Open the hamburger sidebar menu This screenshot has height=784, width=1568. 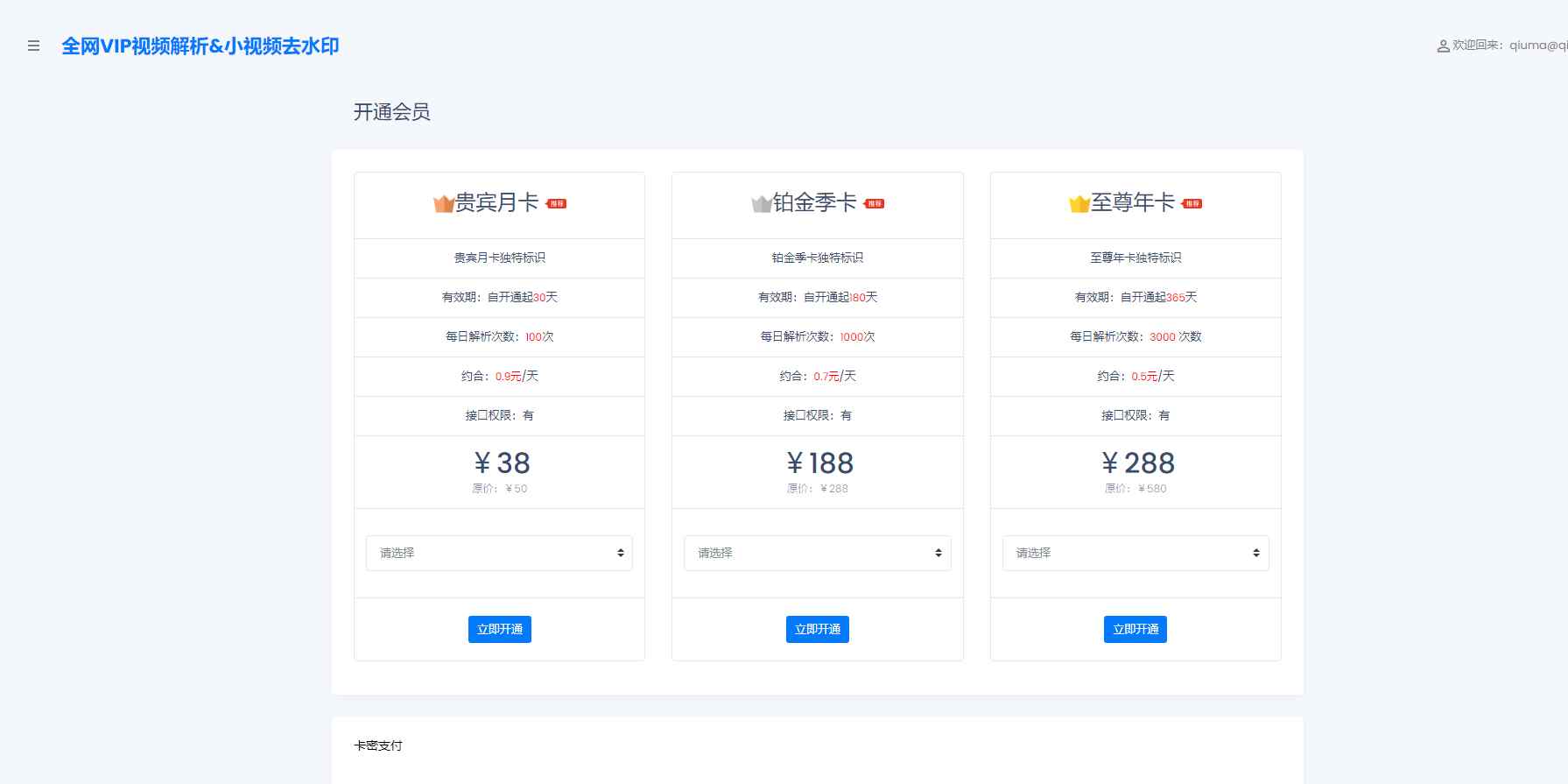33,46
